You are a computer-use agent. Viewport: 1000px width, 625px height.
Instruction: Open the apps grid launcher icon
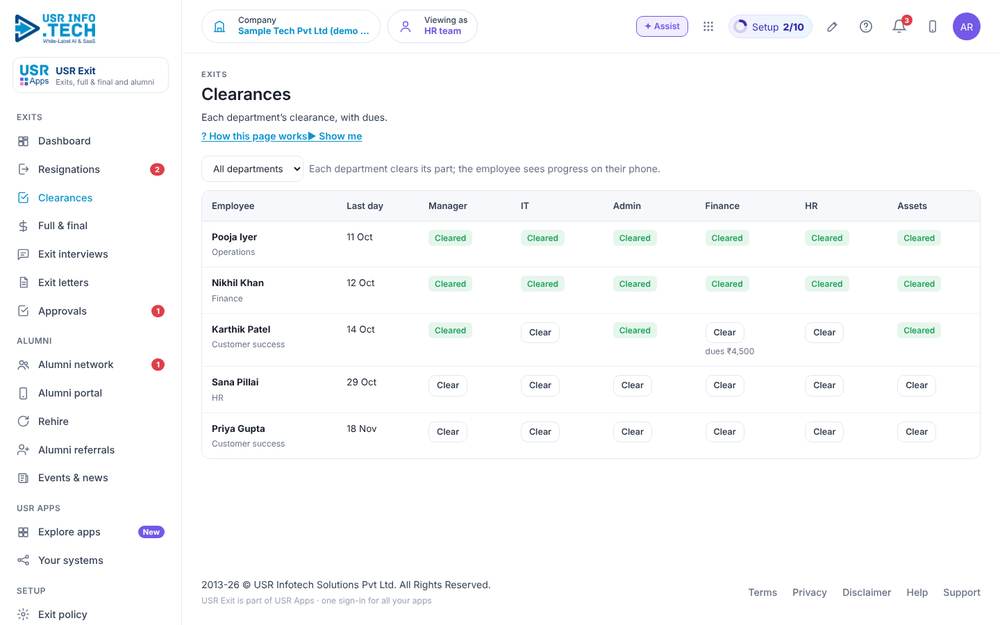click(708, 26)
